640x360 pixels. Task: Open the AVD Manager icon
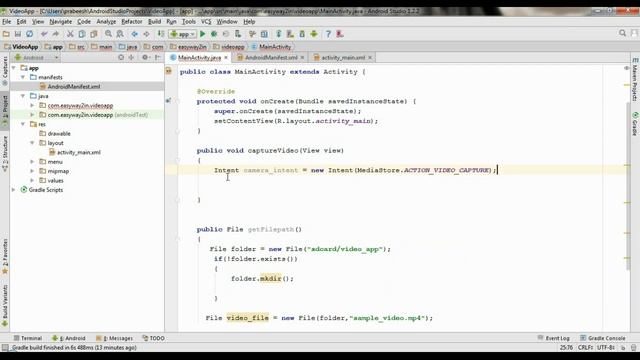coord(290,34)
